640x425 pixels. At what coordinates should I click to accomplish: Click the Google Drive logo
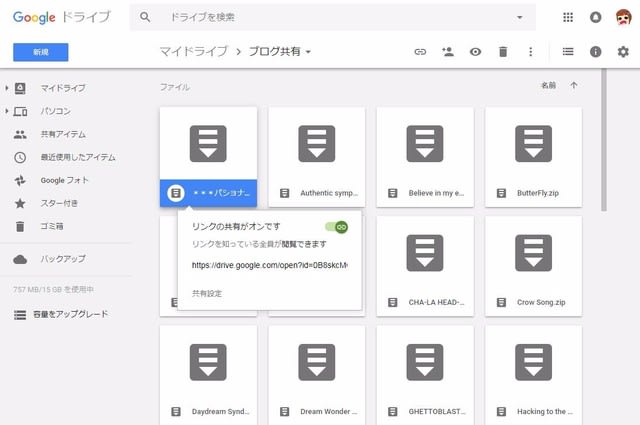[62, 17]
